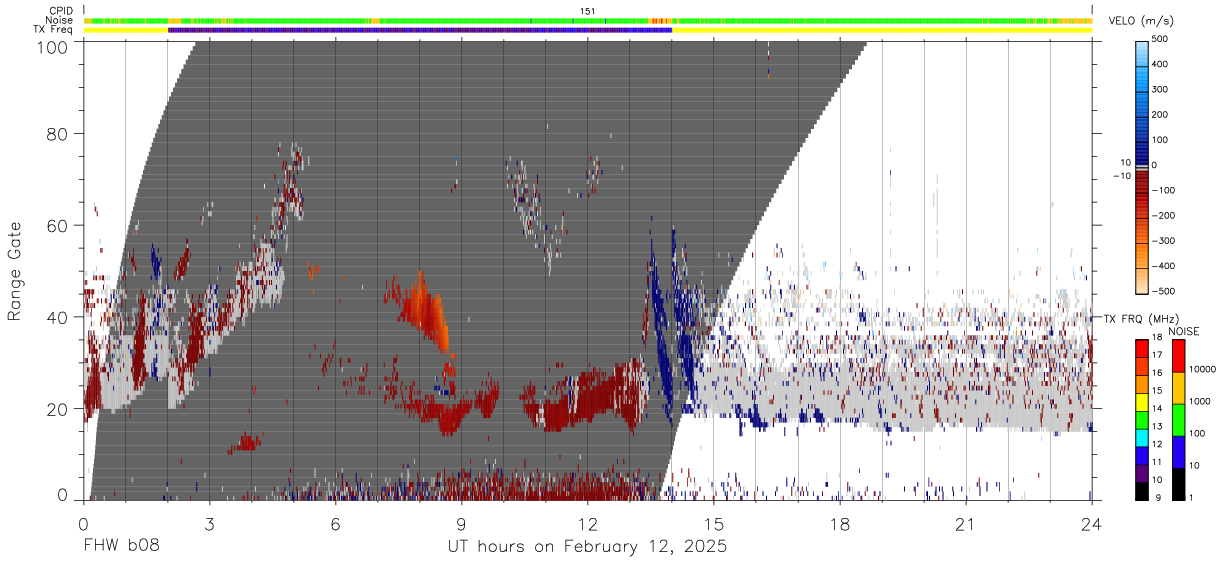Viewport: 1228px width, 567px height.
Task: Click x-axis tick label 9
Action: pyautogui.click(x=462, y=523)
